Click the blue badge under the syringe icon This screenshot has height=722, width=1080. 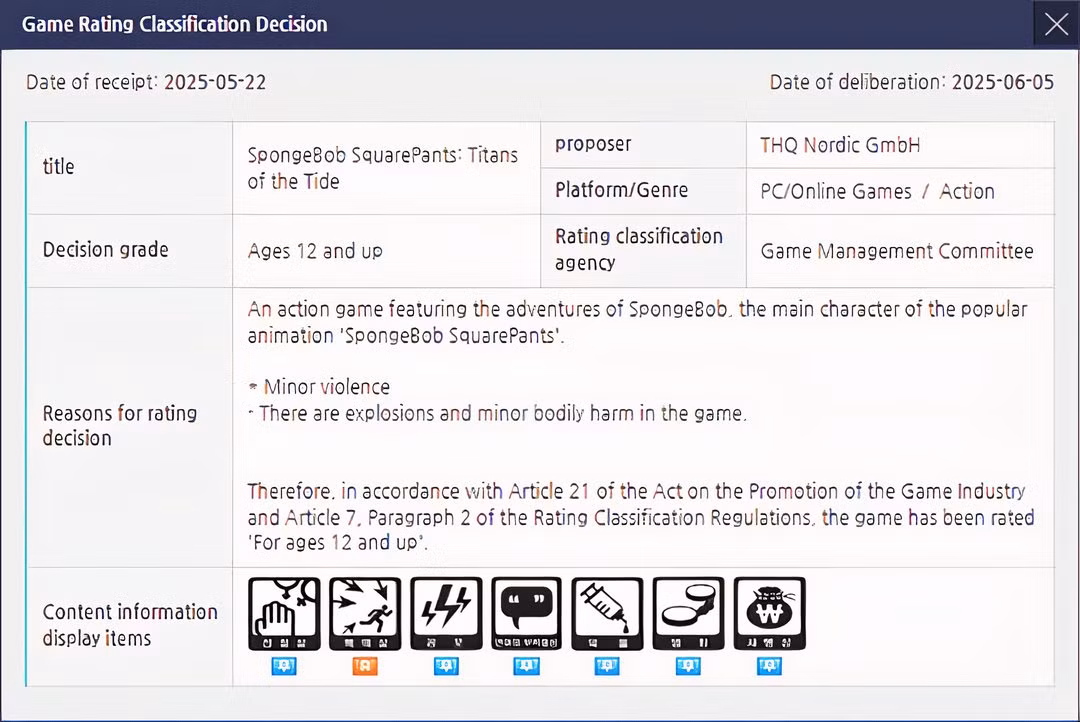click(x=608, y=666)
